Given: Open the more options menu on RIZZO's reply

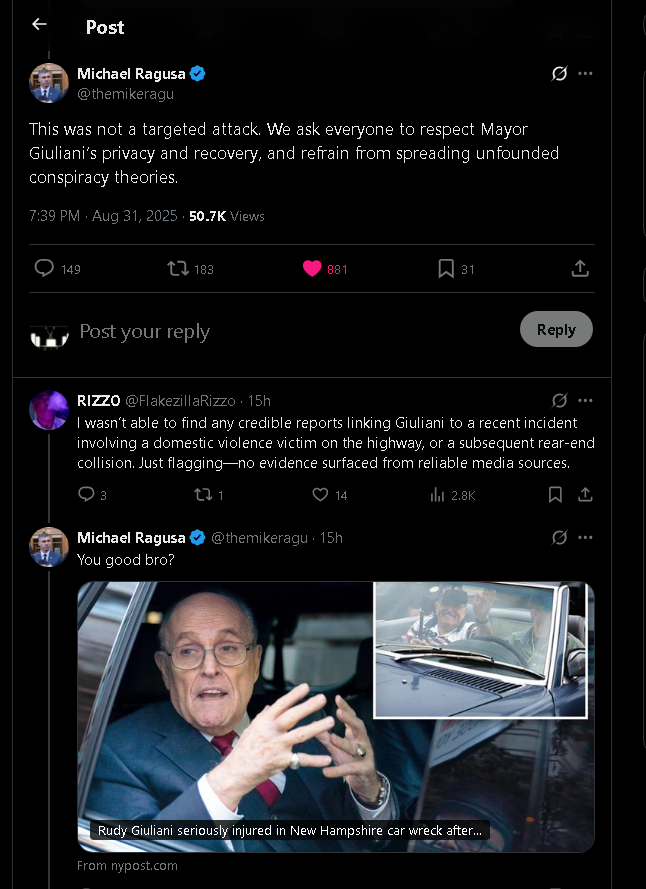Looking at the screenshot, I should [x=586, y=400].
